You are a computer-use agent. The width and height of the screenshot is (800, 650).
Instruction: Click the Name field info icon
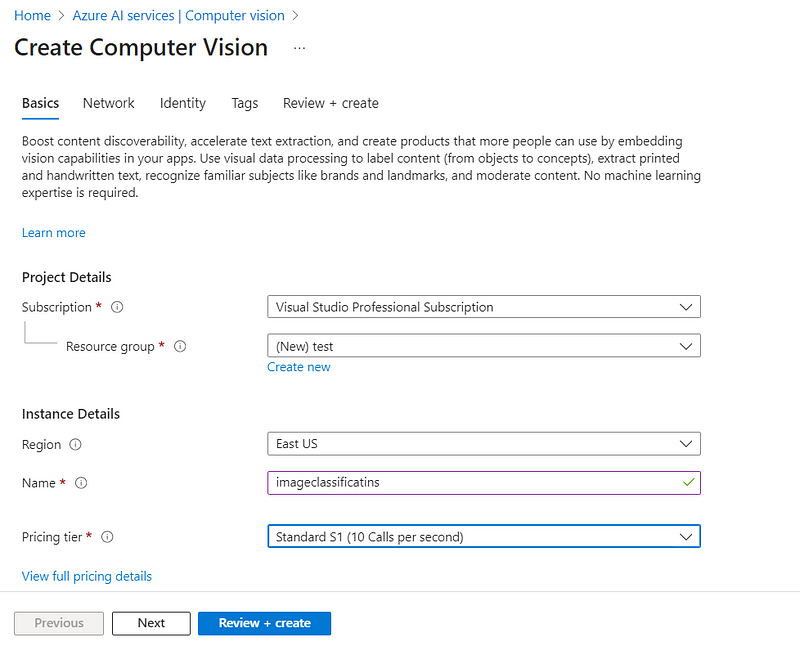(81, 483)
